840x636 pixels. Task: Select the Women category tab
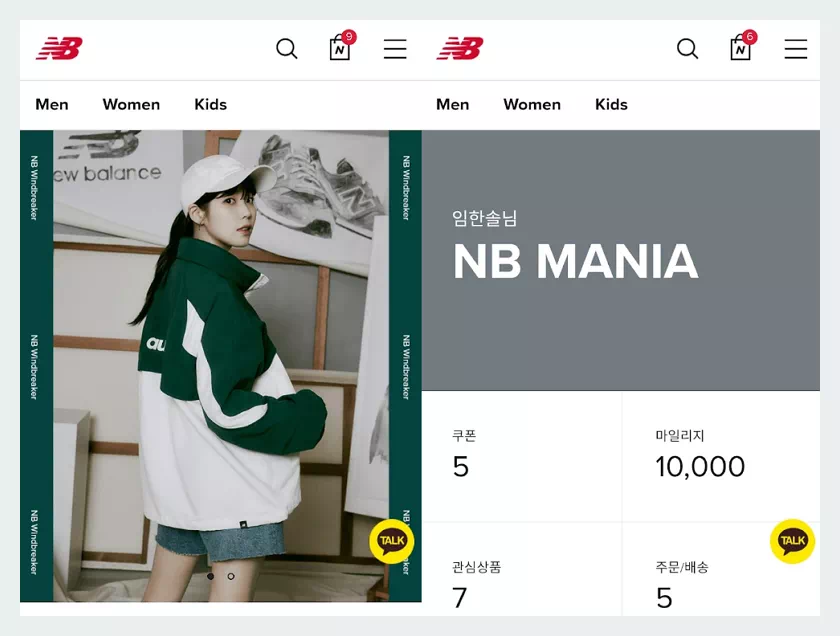point(131,104)
